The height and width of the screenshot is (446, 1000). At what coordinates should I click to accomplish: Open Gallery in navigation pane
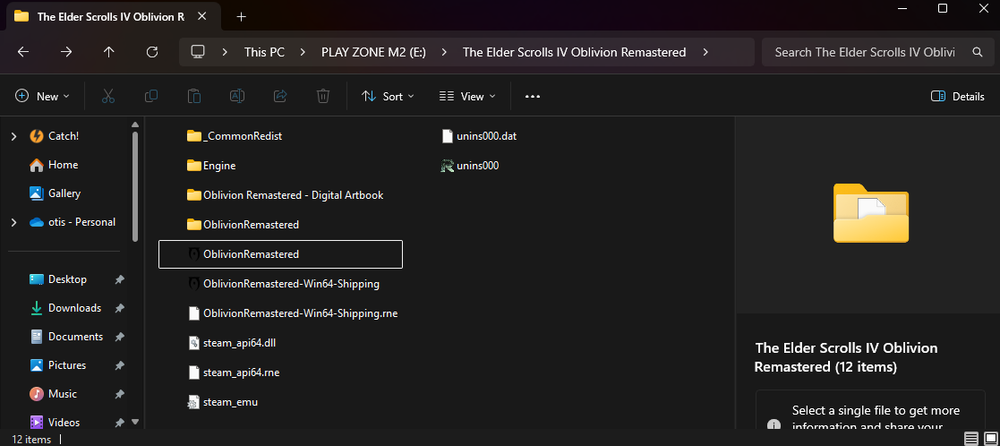click(x=64, y=193)
